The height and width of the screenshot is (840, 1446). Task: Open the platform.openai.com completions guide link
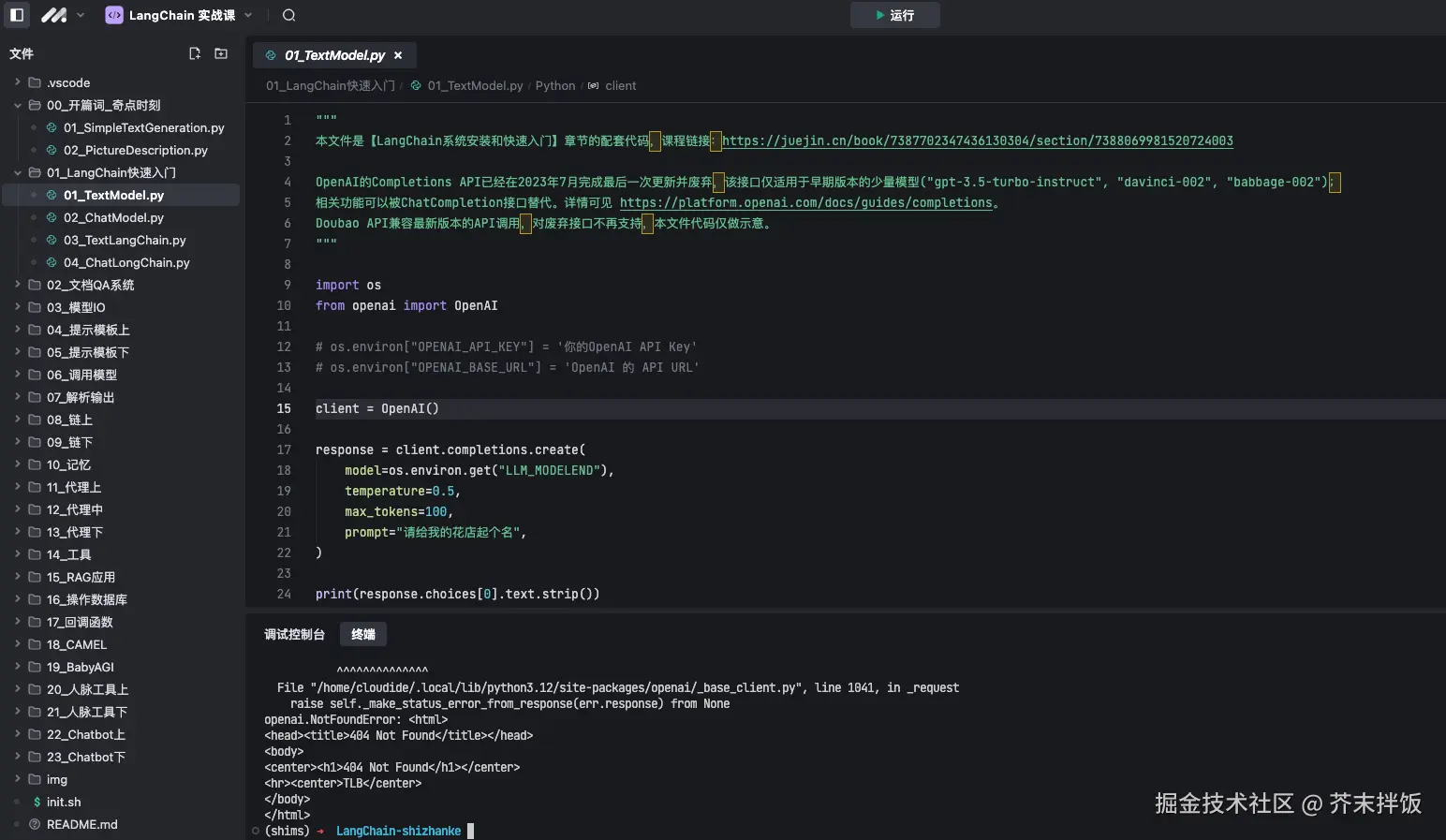[x=805, y=202]
